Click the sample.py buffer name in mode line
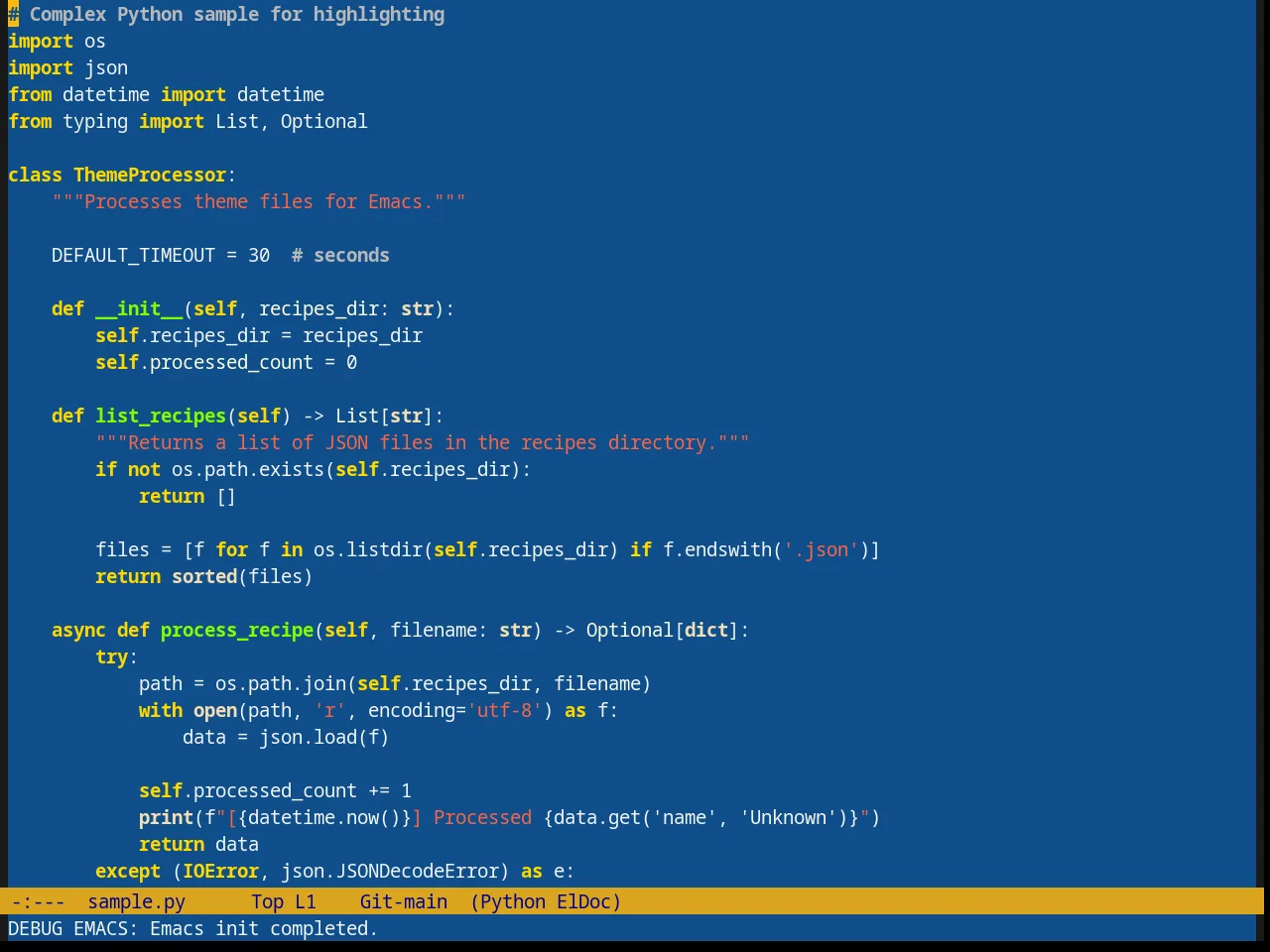Screen dimensions: 1270x952 coord(136,901)
